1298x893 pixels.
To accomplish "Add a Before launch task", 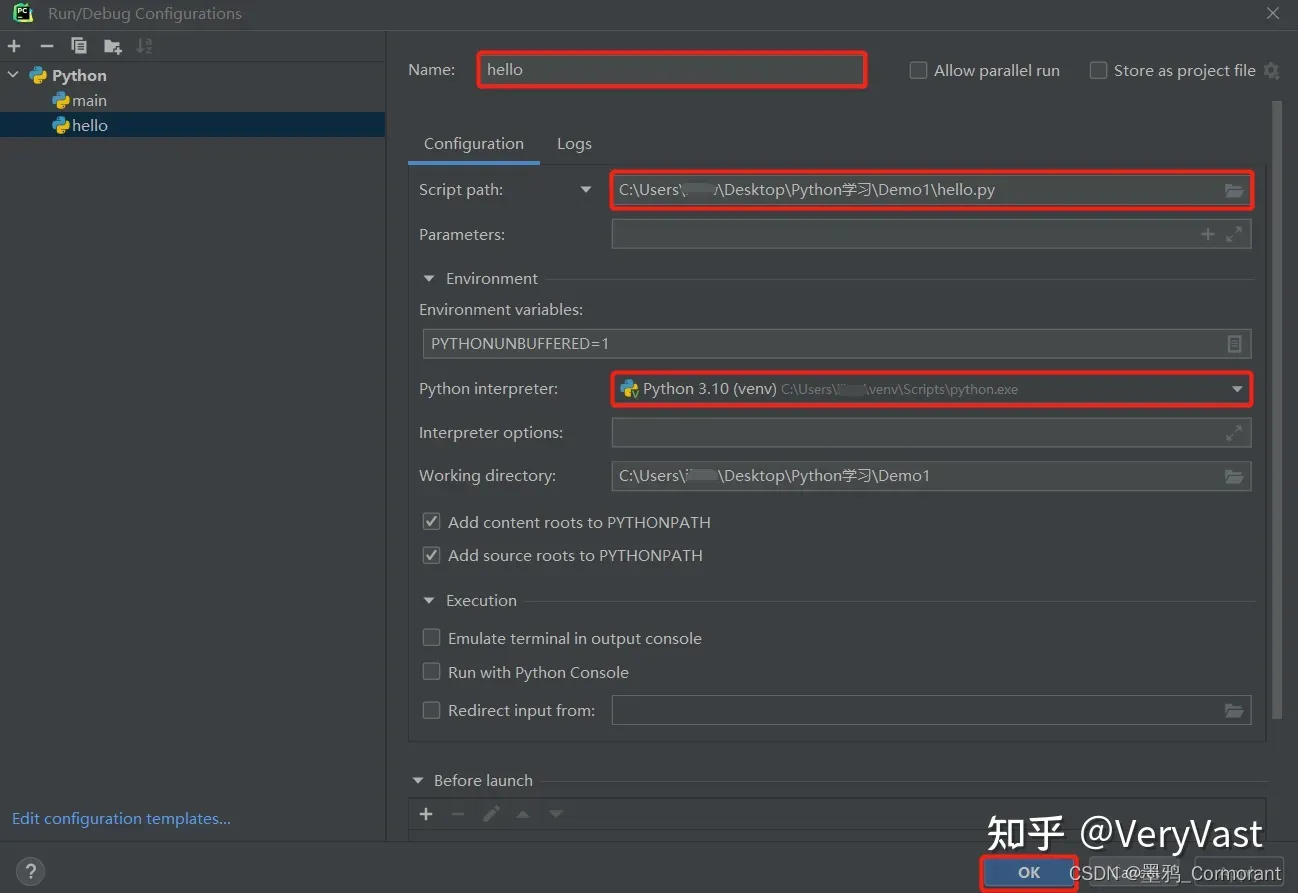I will pos(426,814).
